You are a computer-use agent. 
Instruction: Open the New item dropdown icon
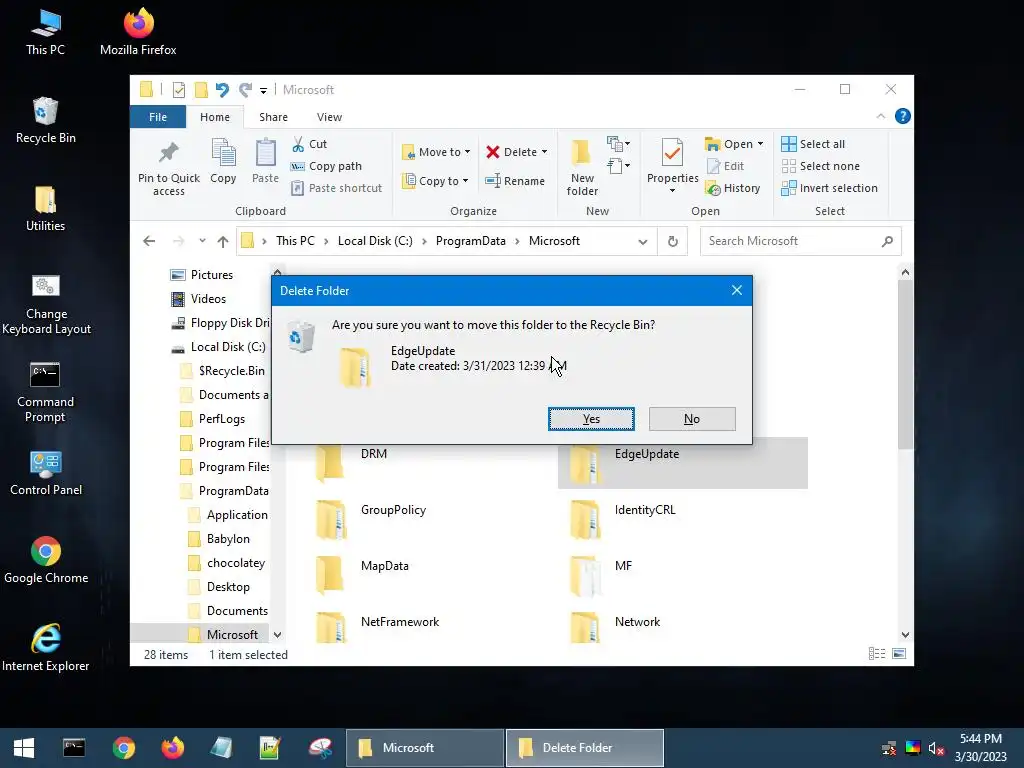click(618, 144)
